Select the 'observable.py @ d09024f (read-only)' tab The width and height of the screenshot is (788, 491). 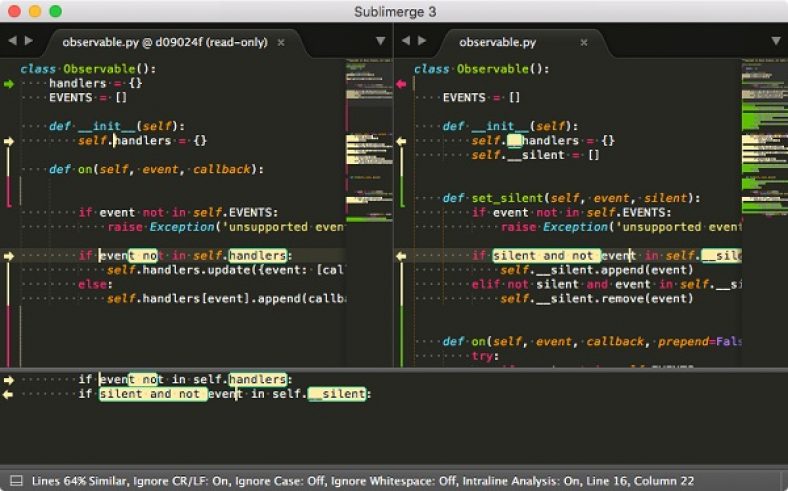point(166,43)
